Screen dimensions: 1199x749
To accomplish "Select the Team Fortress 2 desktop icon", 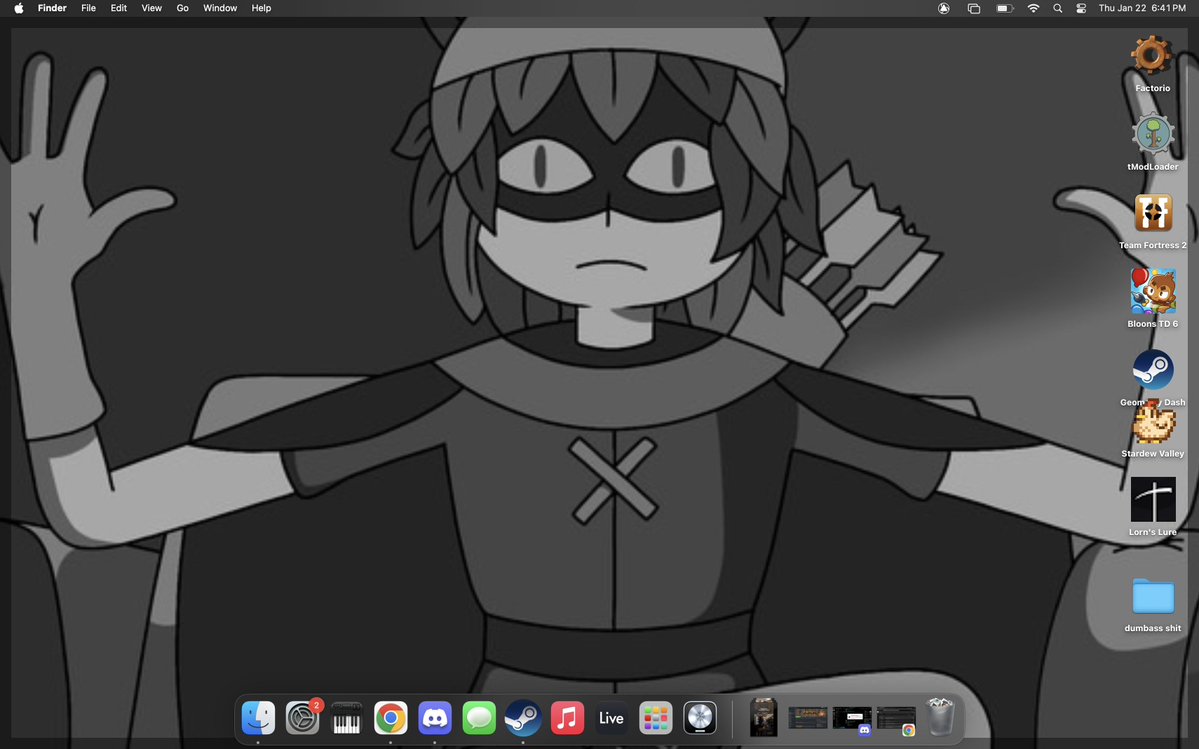I will 1152,212.
